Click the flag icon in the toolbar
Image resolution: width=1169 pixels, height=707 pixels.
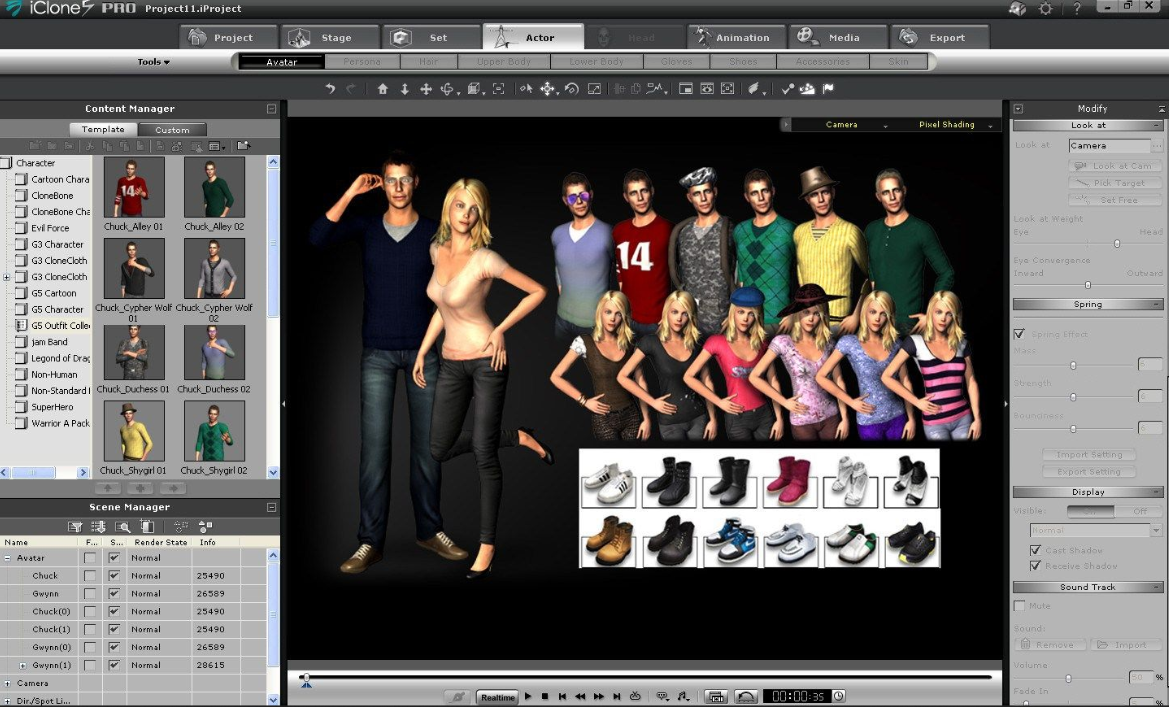coord(828,89)
